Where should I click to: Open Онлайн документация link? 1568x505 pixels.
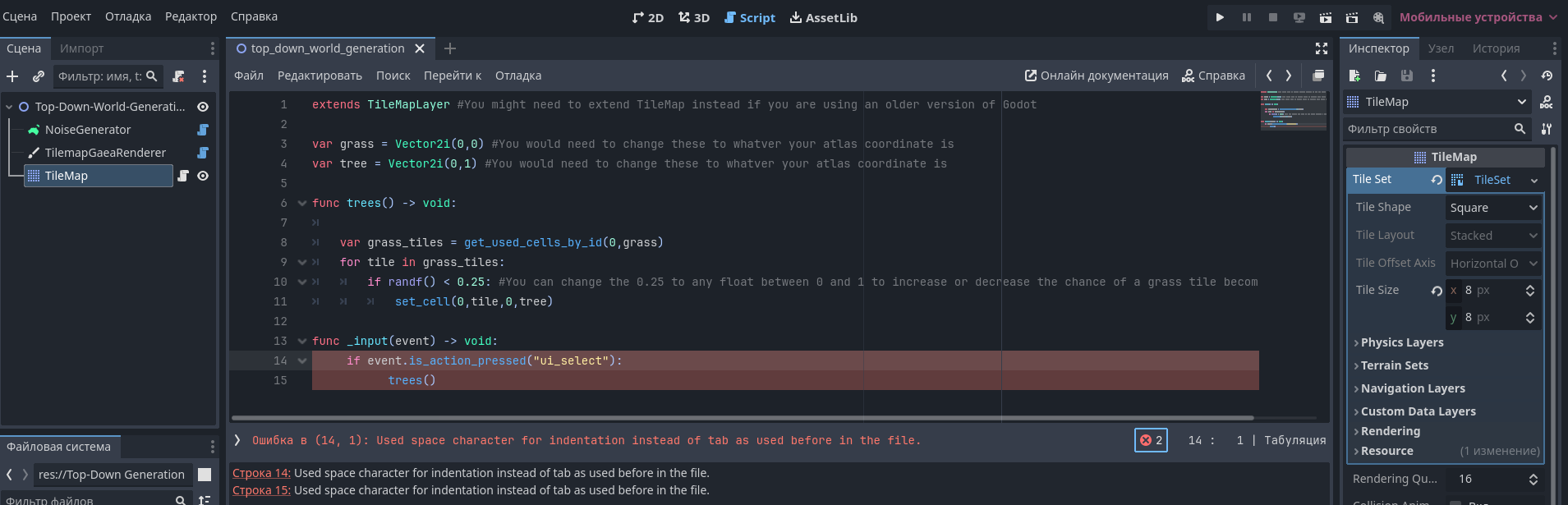[1097, 76]
